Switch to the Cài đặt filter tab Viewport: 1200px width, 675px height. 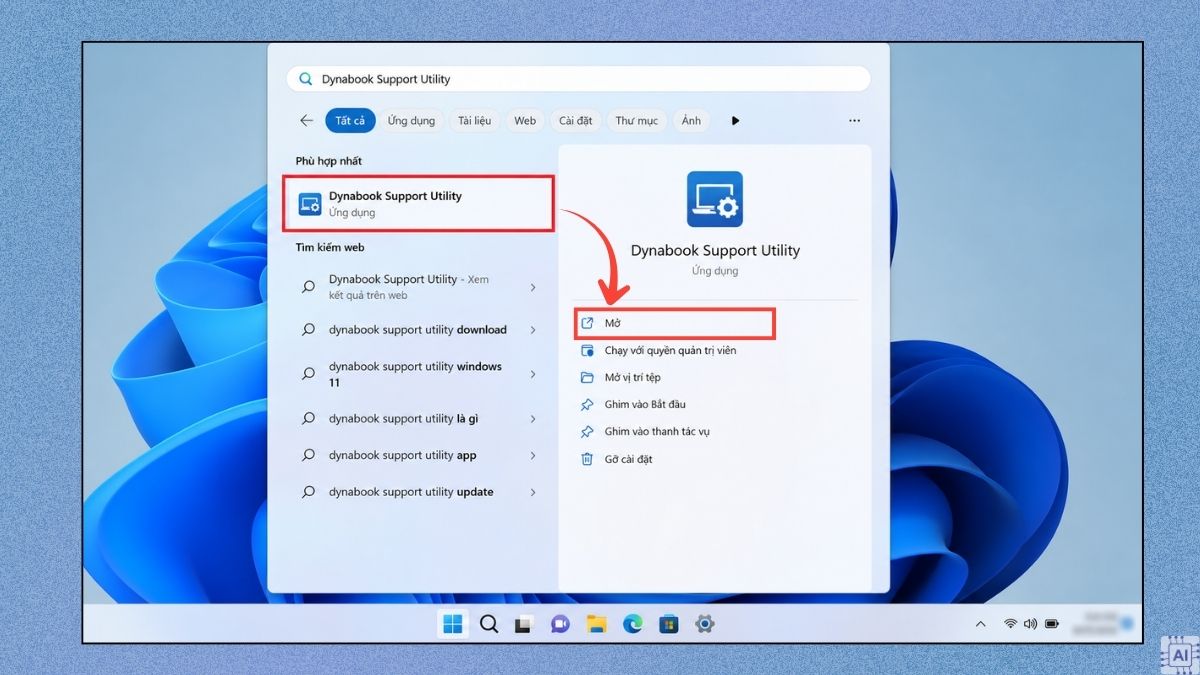pyautogui.click(x=576, y=120)
